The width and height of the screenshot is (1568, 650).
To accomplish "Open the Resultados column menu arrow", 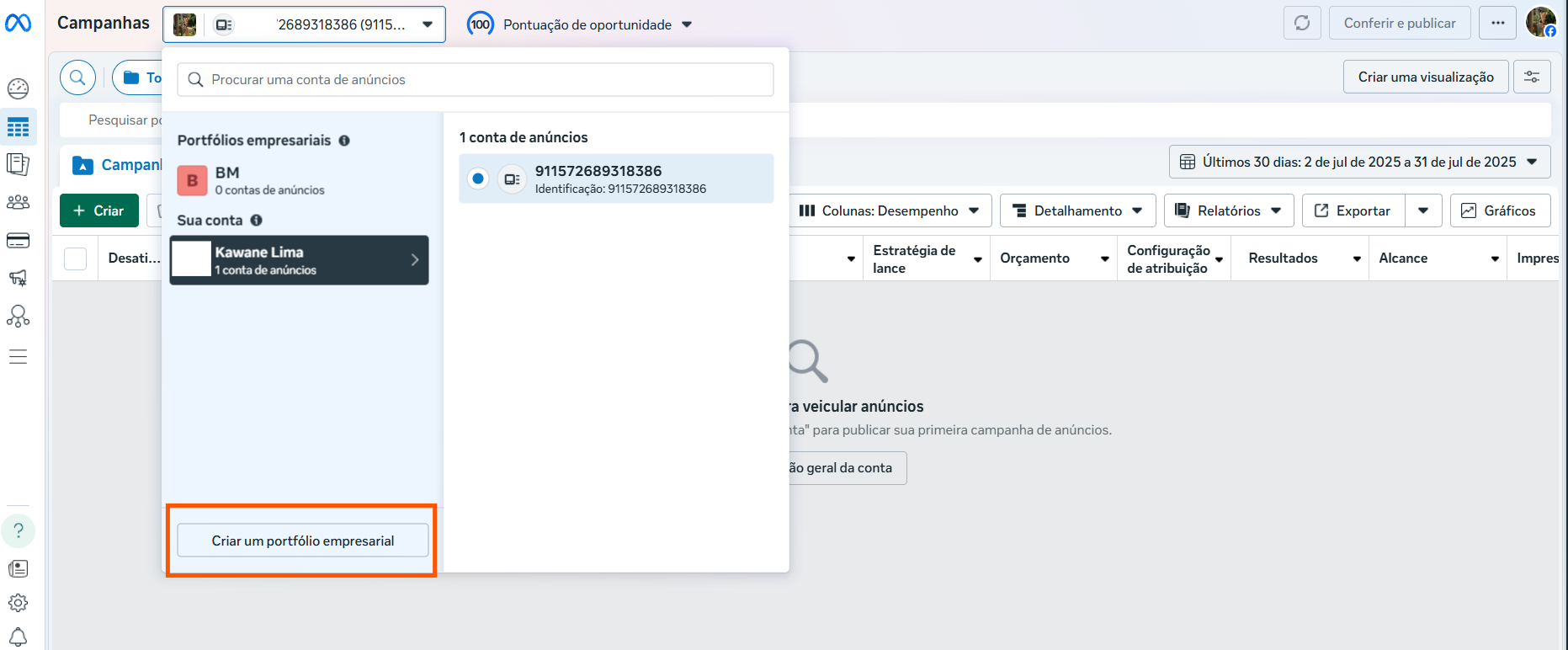I will coord(1357,259).
